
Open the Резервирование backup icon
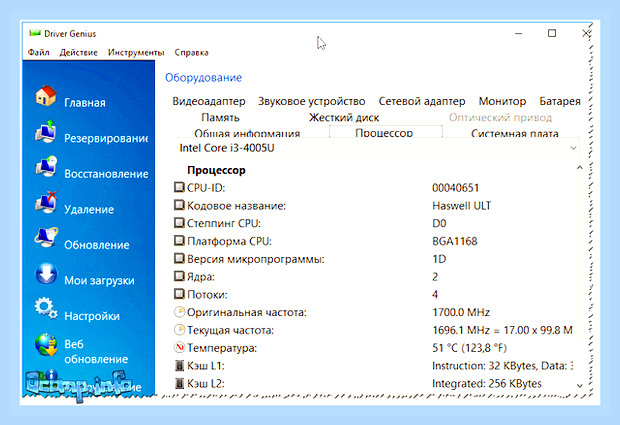(46, 132)
